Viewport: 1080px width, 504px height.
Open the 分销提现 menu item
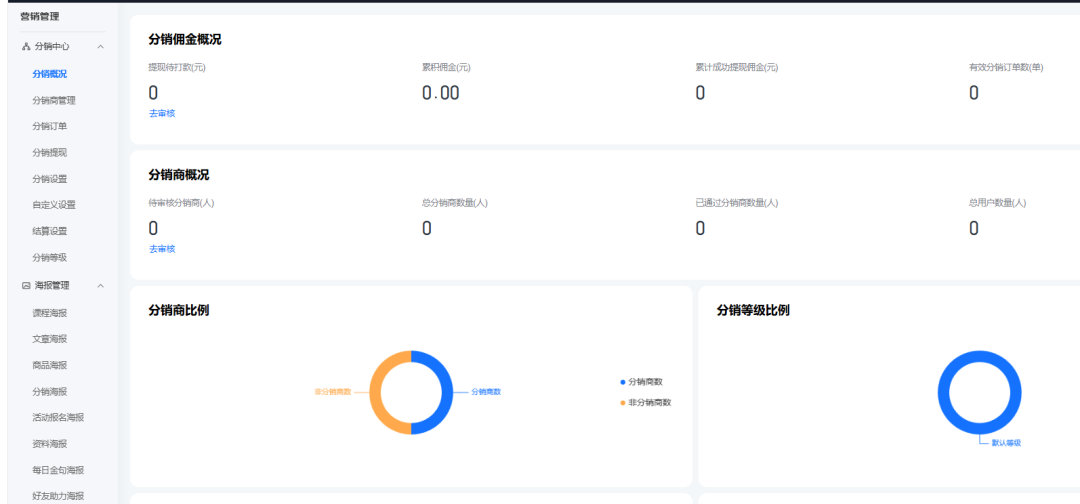coord(50,152)
